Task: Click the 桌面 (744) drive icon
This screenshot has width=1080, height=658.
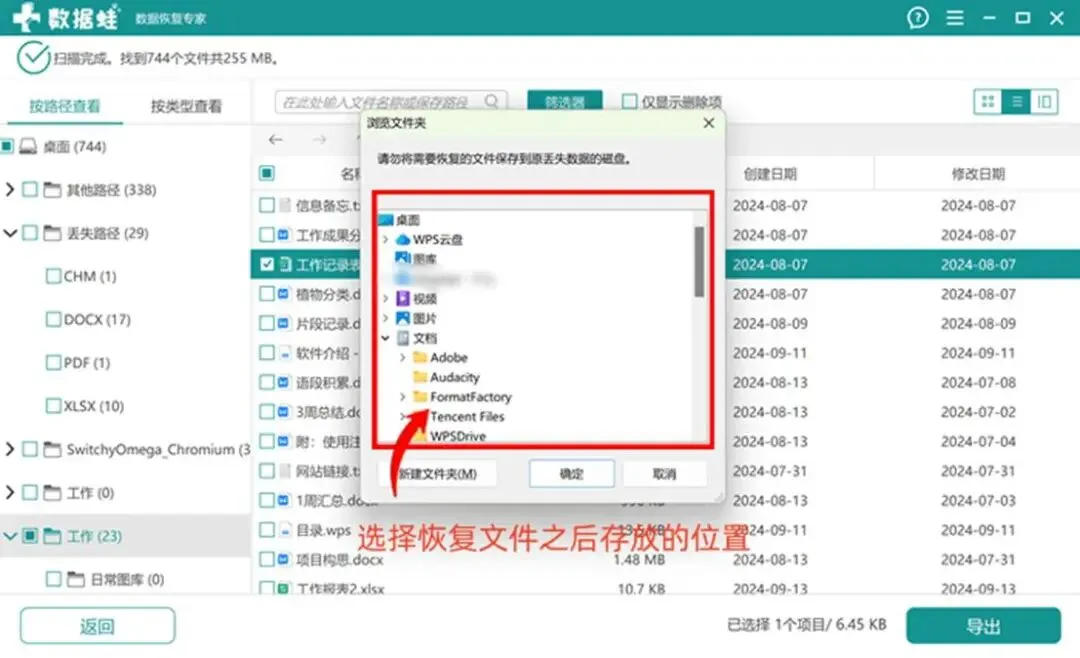Action: 28,146
